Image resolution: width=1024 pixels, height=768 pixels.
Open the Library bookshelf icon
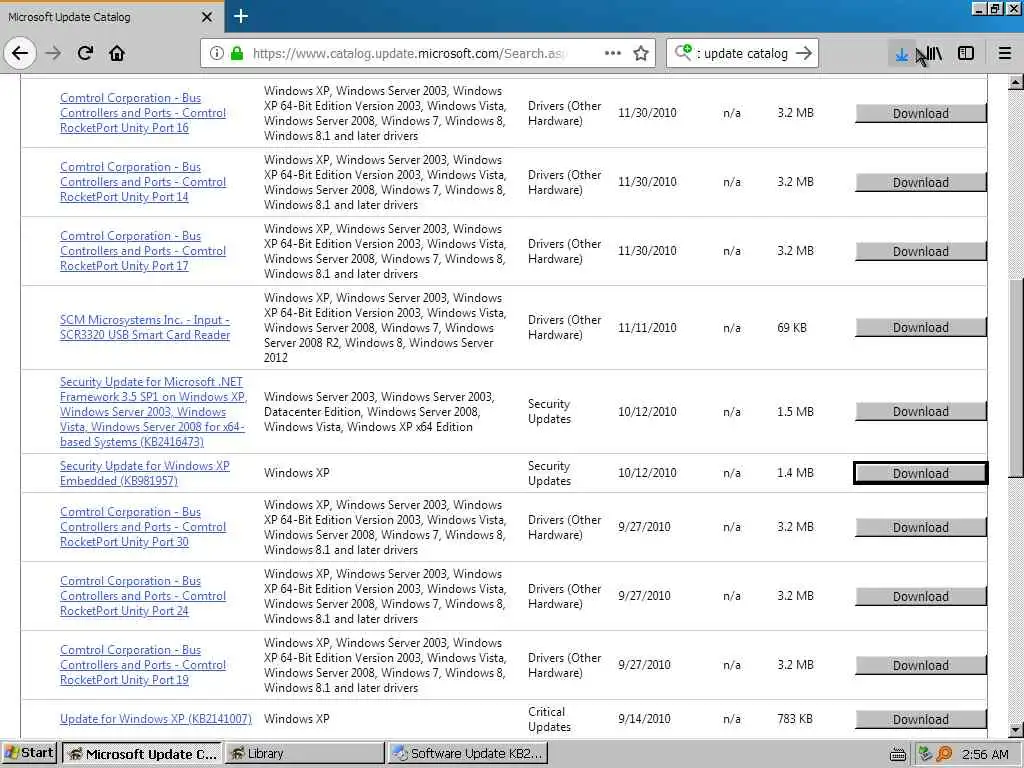934,54
